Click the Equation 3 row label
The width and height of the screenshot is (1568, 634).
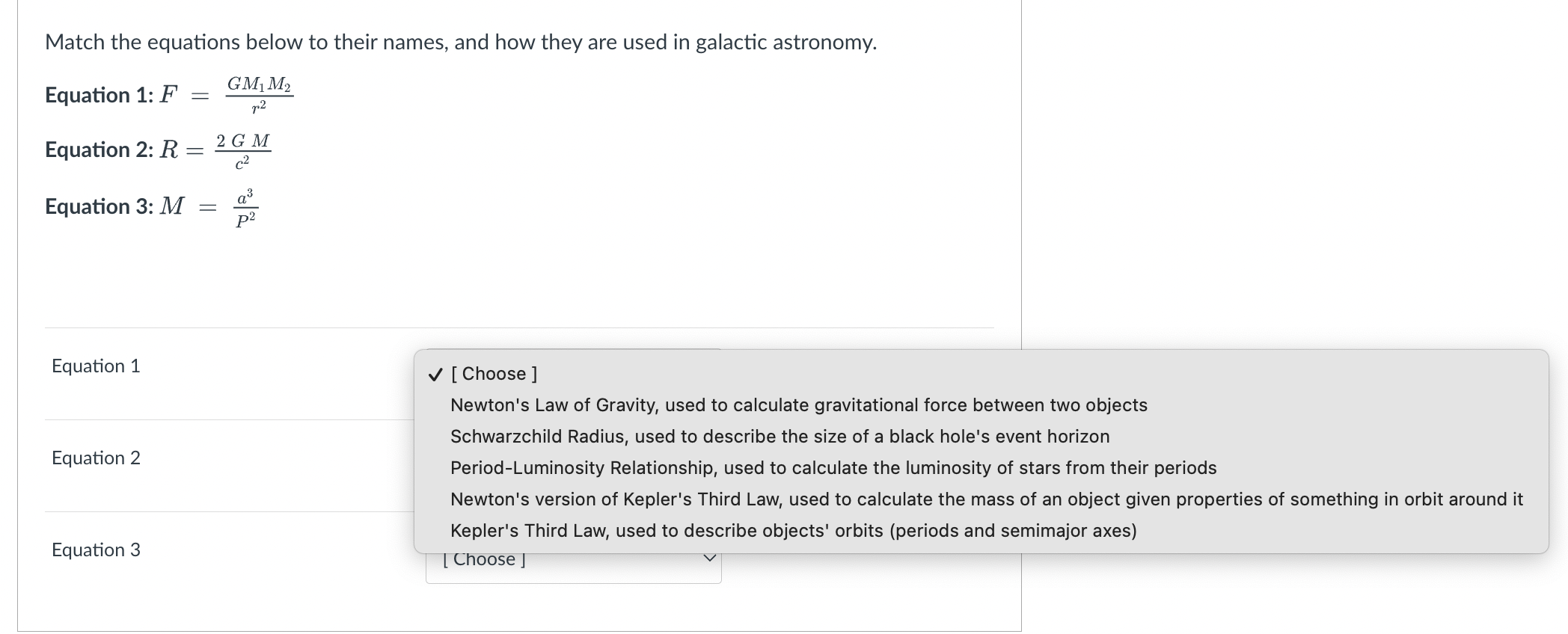point(96,550)
